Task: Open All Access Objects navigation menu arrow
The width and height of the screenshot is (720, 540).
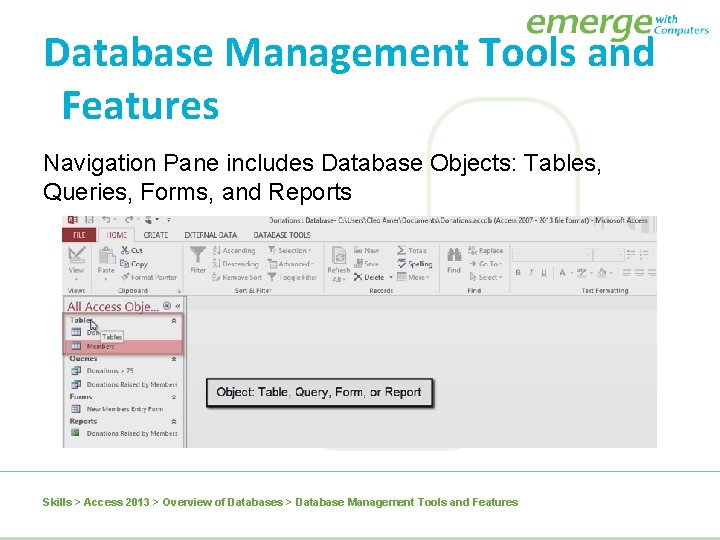Action: (x=167, y=305)
